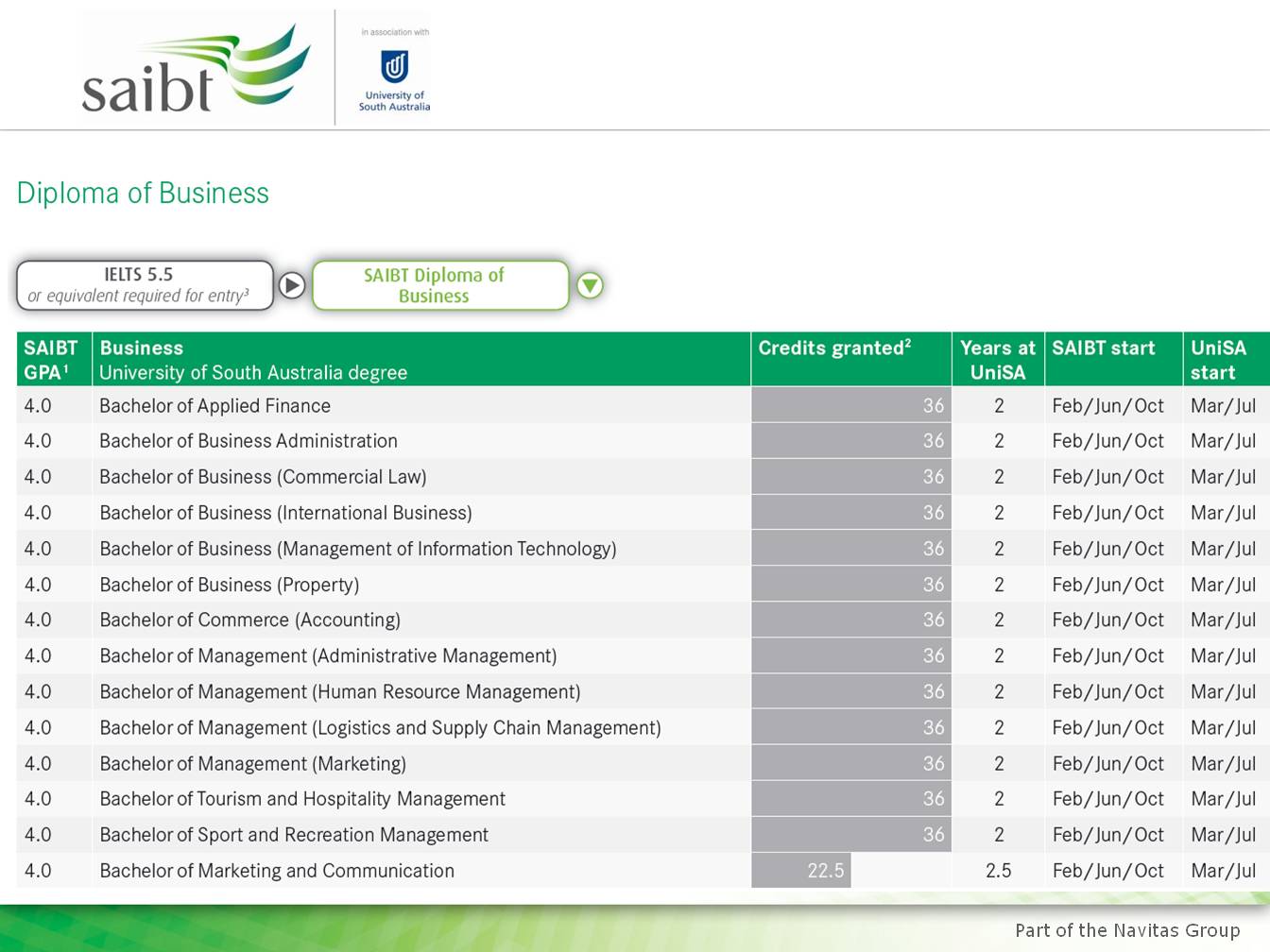Expand the green down-arrow beside SAIBT Diploma
This screenshot has width=1270, height=952.
(x=590, y=285)
